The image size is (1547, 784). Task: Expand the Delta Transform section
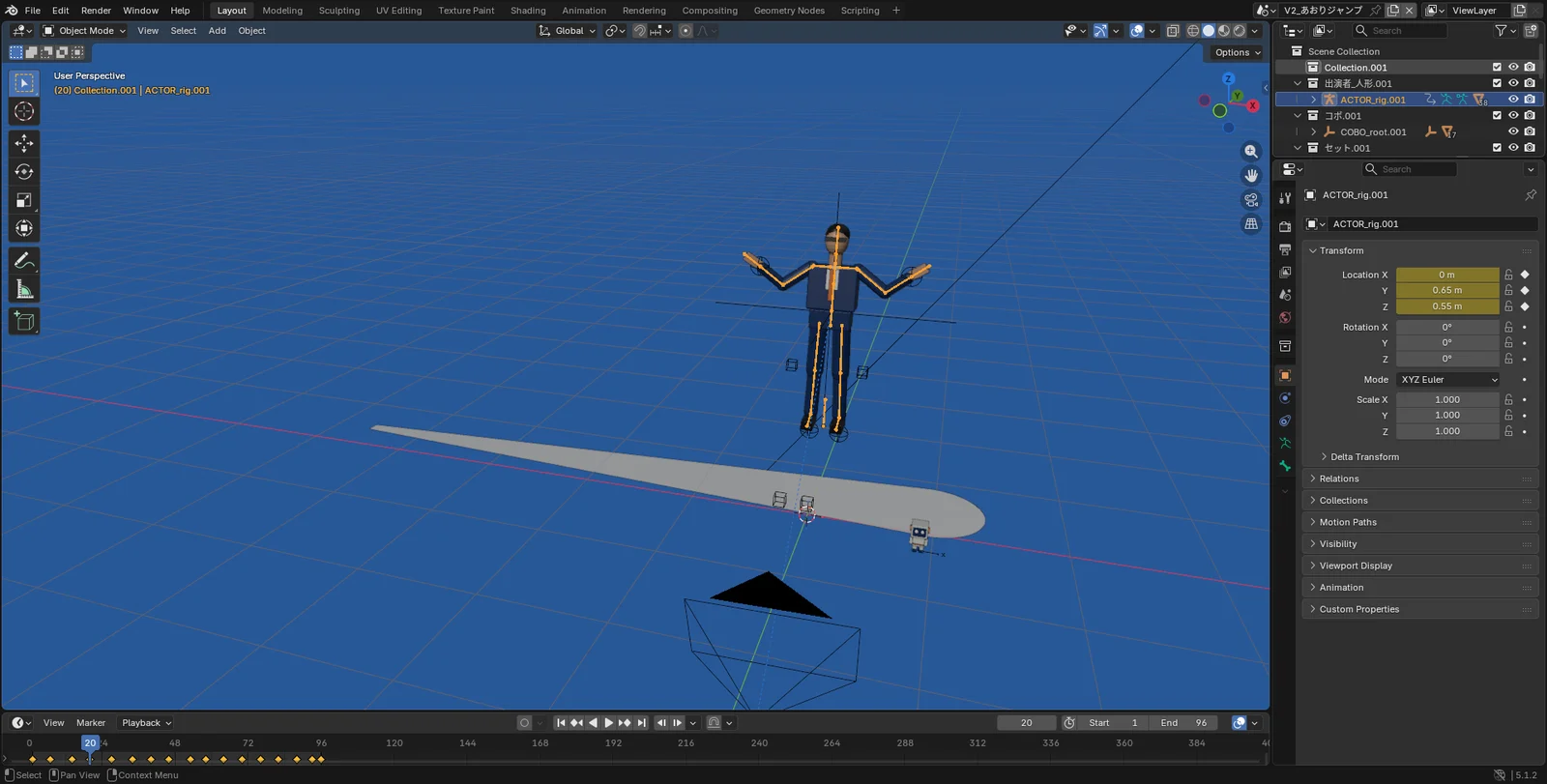[1363, 457]
